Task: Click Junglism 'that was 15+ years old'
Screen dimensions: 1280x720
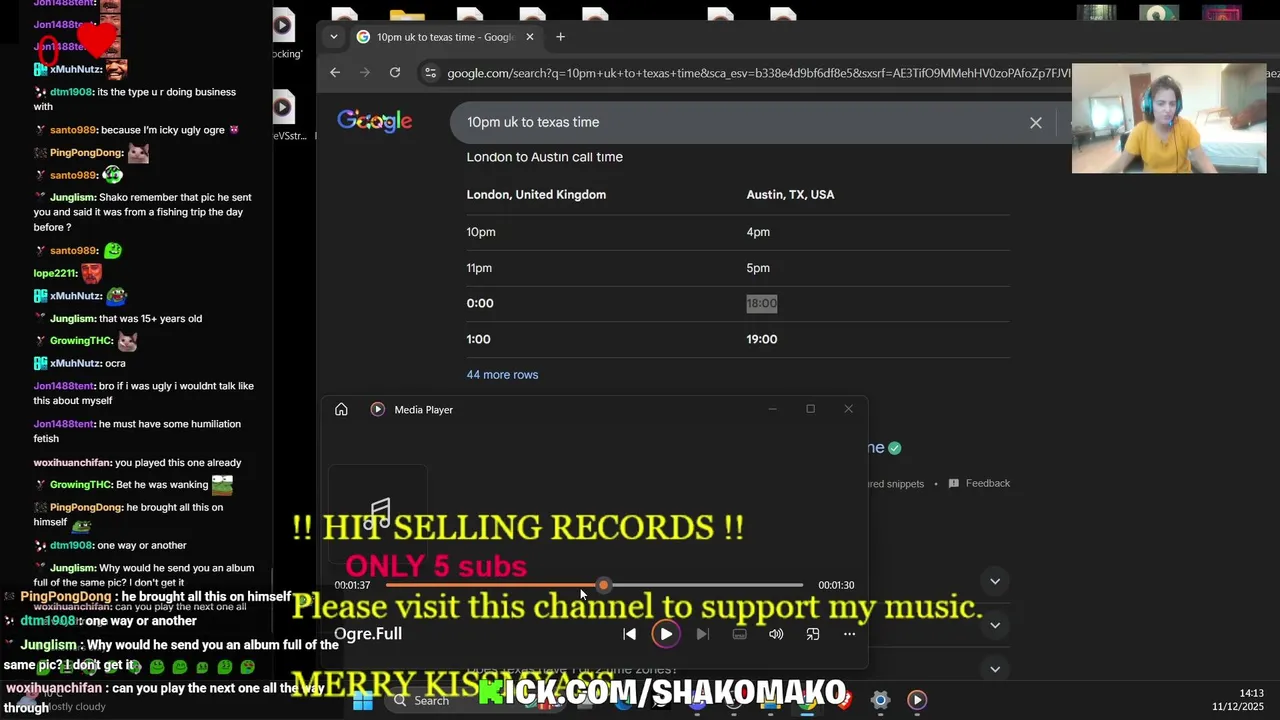Action: coord(118,319)
